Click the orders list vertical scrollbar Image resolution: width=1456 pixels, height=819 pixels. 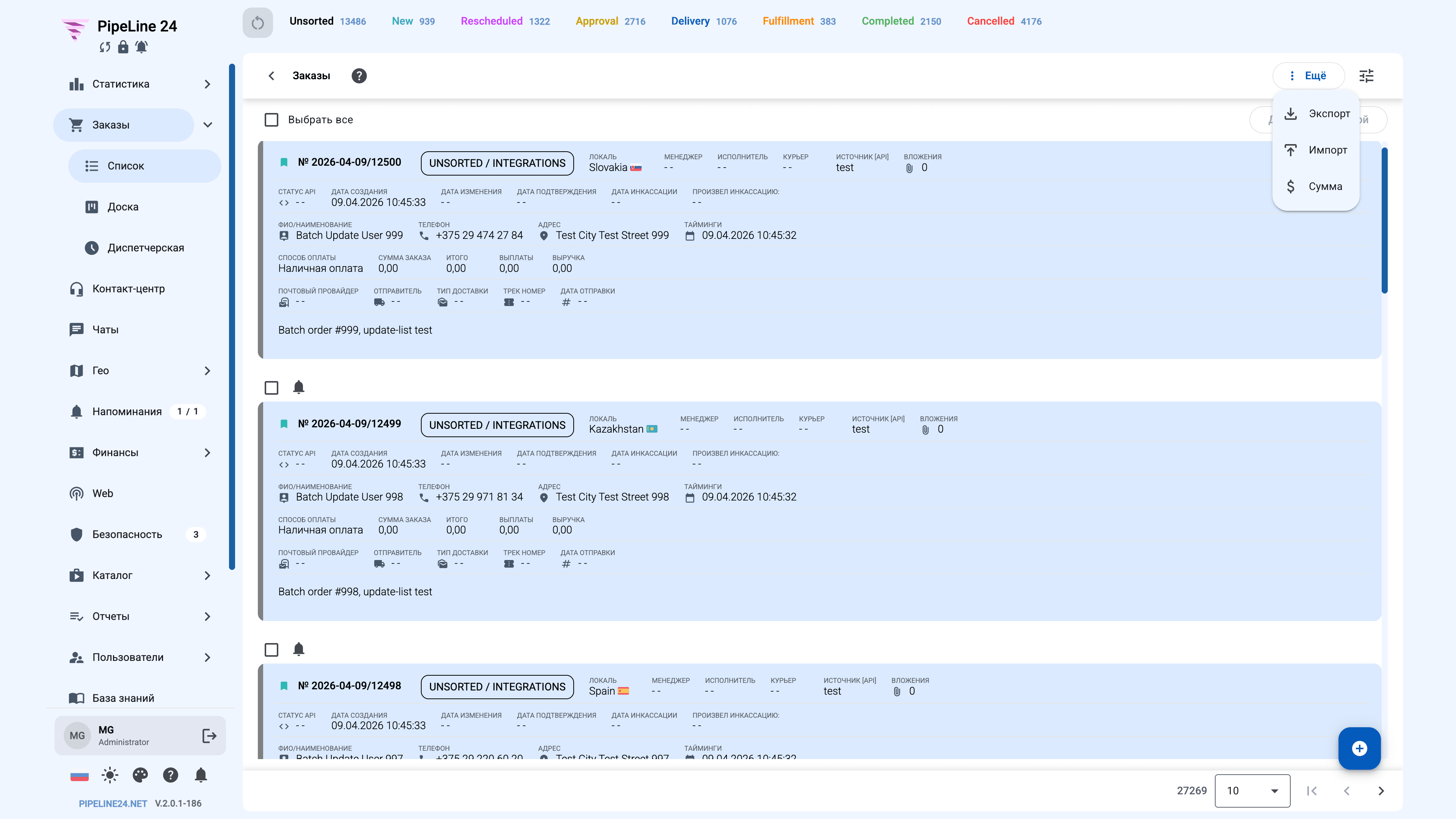(1384, 220)
